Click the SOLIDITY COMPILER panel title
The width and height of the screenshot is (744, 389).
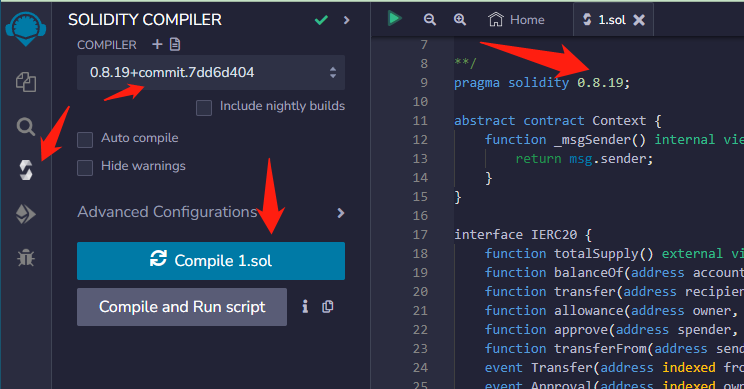(x=145, y=20)
